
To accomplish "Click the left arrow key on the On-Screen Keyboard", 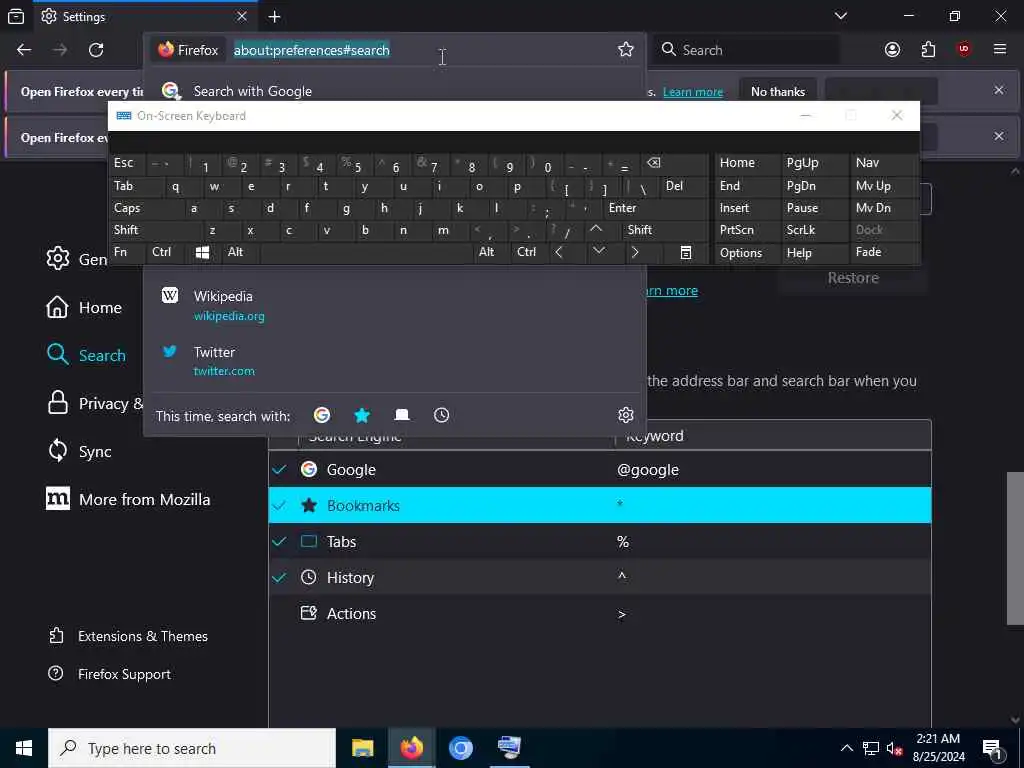I will click(x=559, y=253).
